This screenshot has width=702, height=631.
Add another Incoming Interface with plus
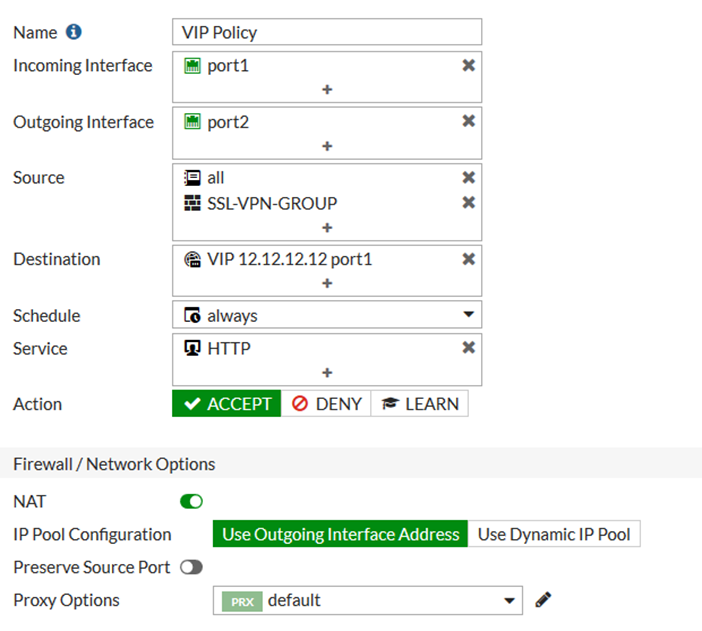tap(327, 90)
